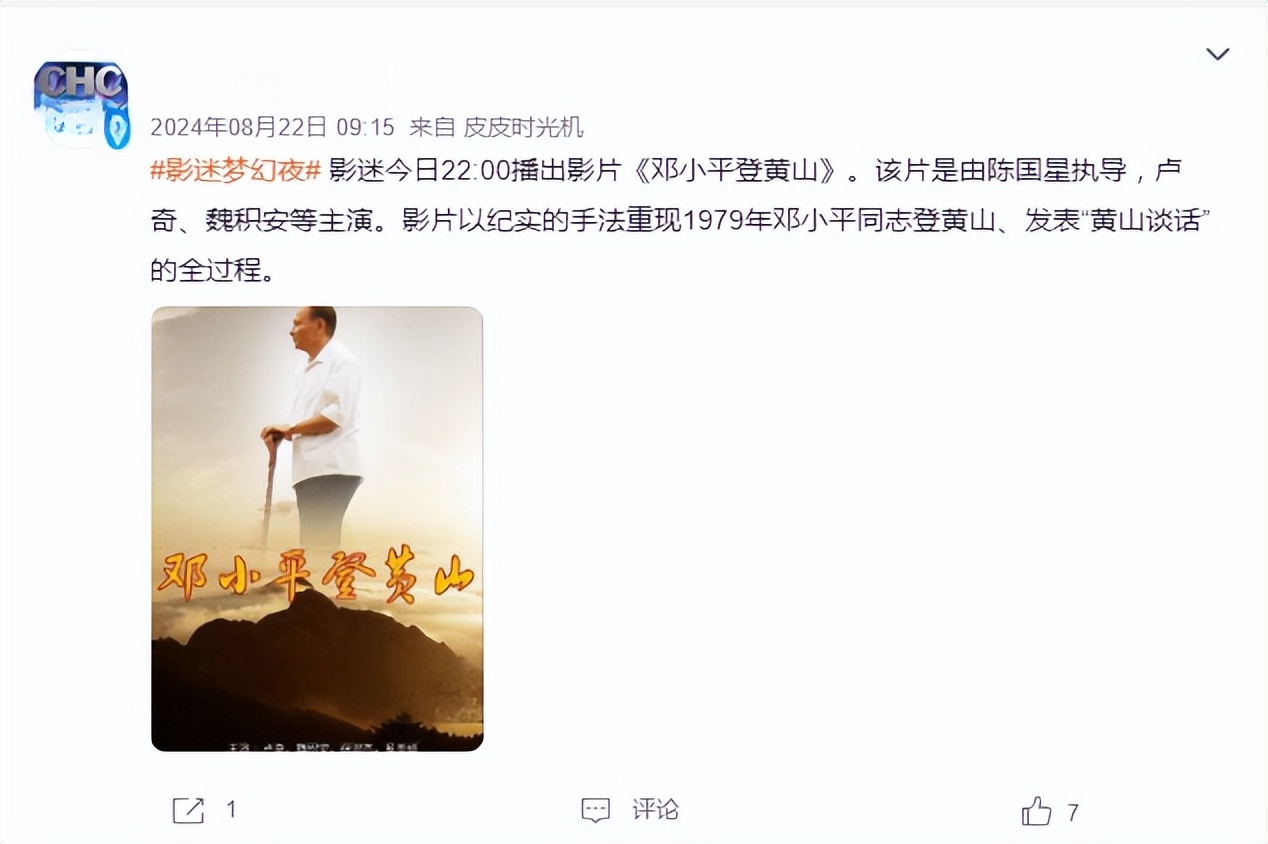This screenshot has width=1268, height=844.
Task: Click the like count number 7
Action: pyautogui.click(x=1073, y=812)
